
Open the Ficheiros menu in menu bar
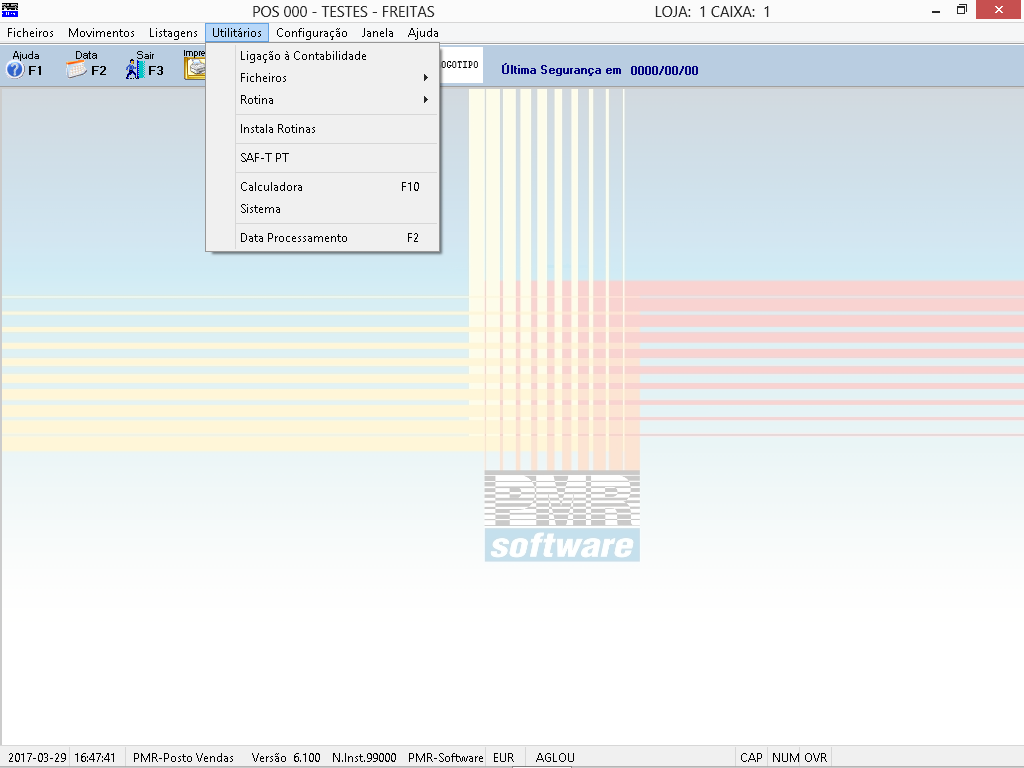pos(30,33)
